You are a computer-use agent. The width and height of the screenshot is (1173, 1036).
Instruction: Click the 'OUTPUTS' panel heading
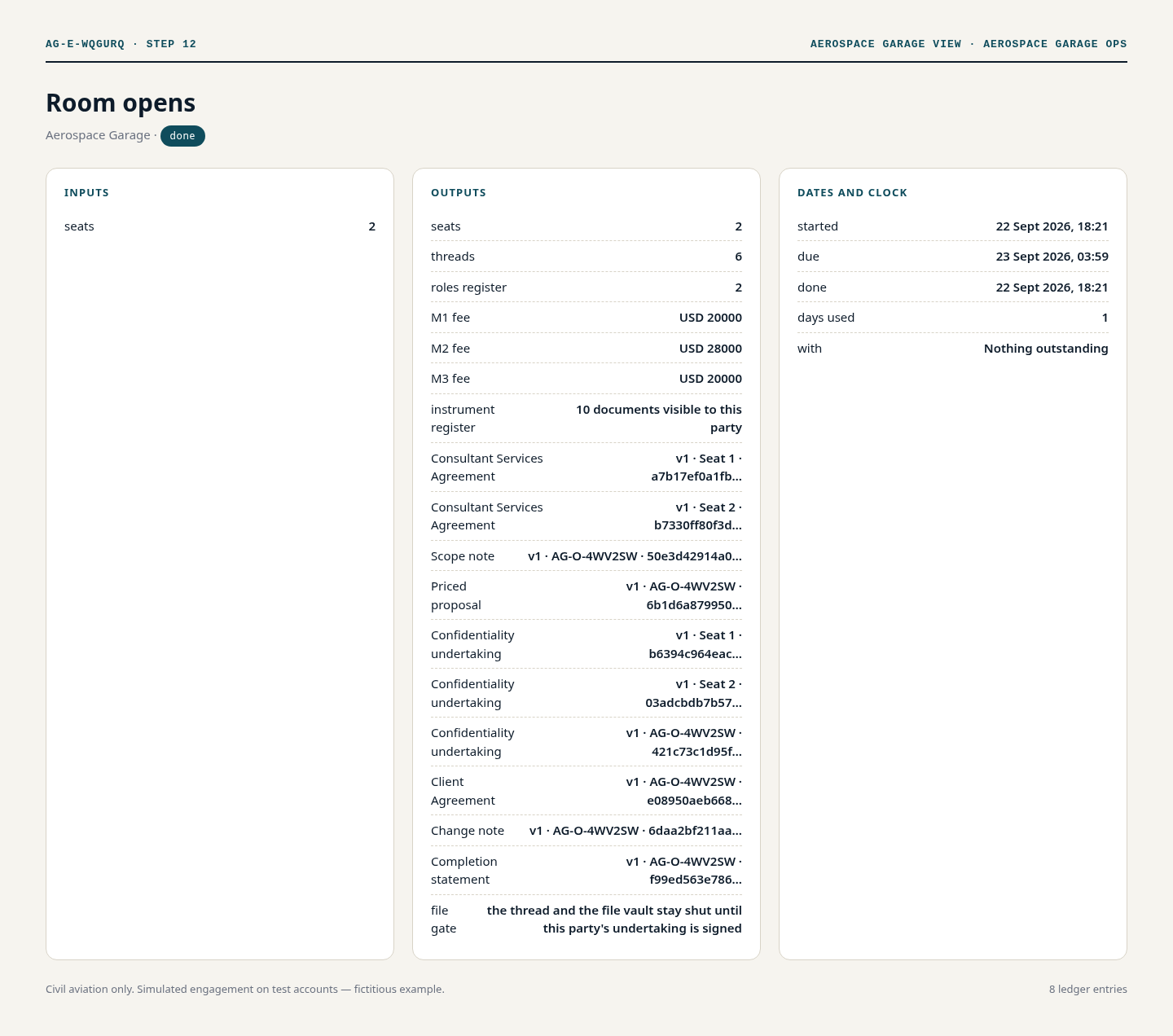(459, 193)
